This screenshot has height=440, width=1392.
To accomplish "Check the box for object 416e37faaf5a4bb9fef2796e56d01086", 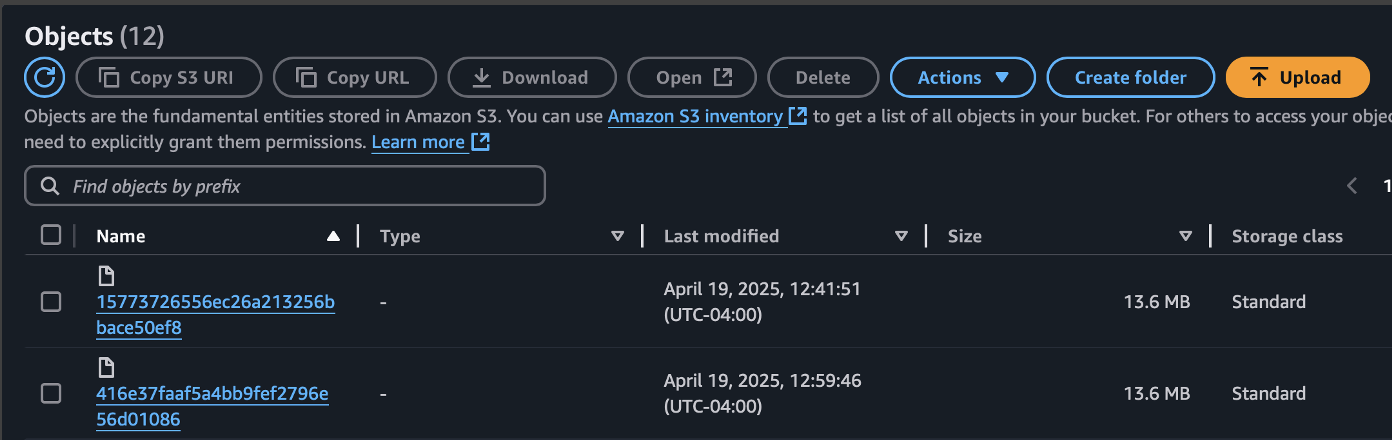I will pyautogui.click(x=51, y=394).
